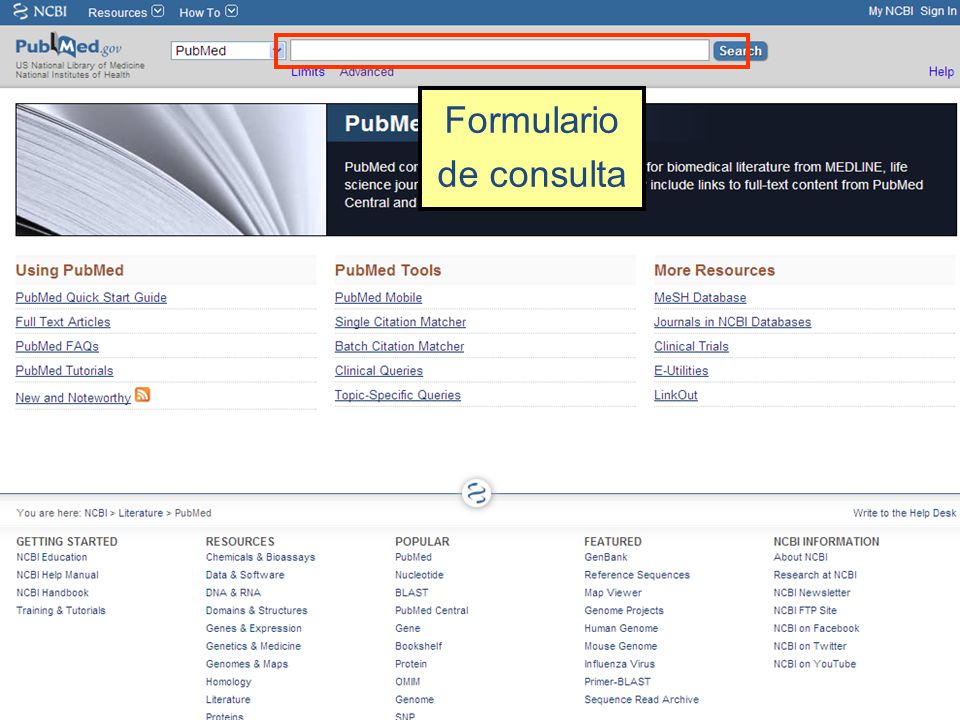
Task: Open the PubMed database selector dropdown
Action: pyautogui.click(x=228, y=51)
